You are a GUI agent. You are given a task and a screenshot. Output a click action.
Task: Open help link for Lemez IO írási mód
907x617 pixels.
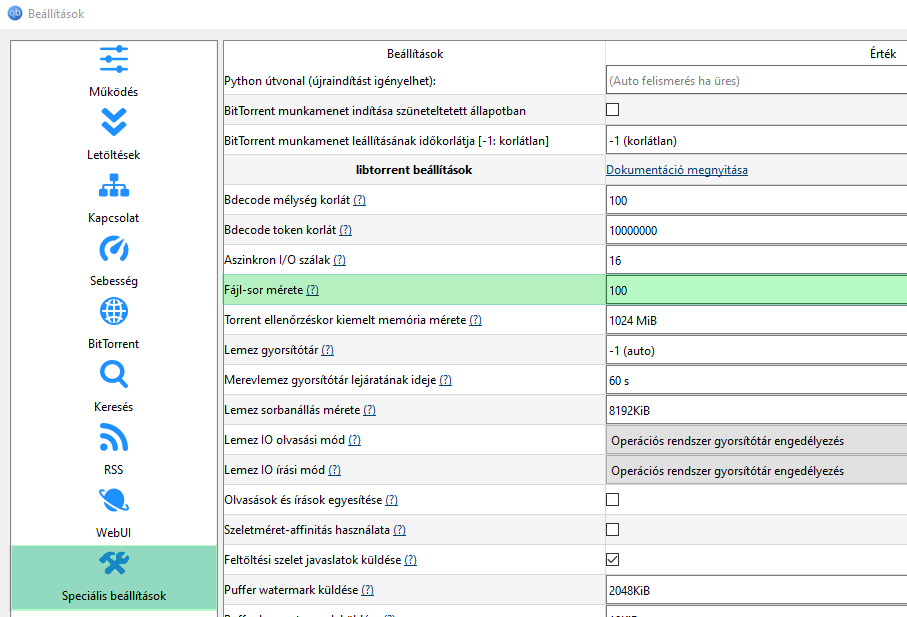point(334,470)
